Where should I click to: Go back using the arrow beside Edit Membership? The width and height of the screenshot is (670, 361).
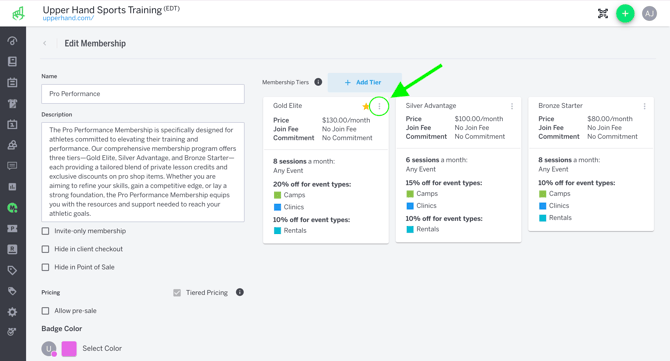[45, 43]
